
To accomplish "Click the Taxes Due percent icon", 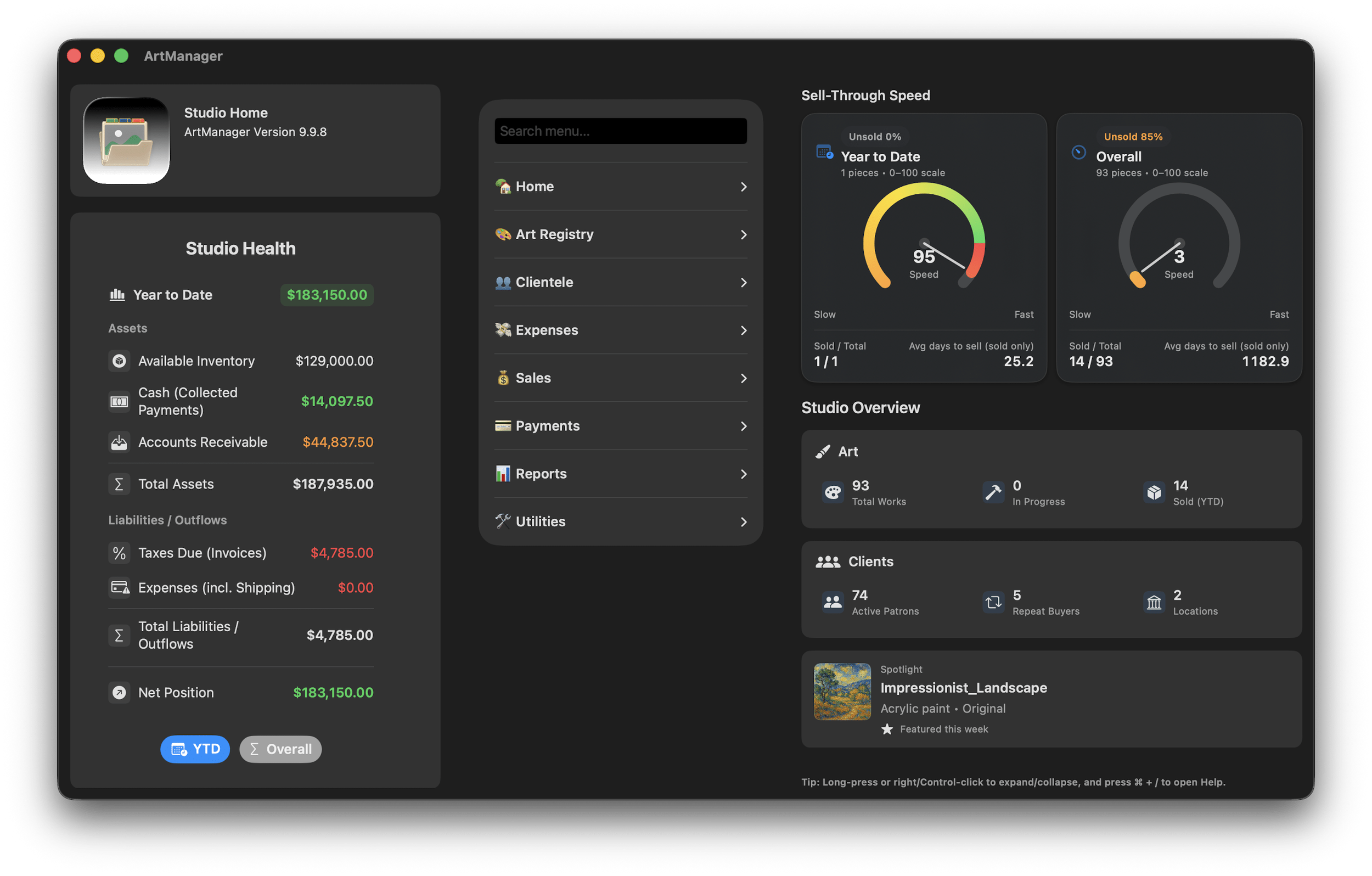I will [x=119, y=552].
